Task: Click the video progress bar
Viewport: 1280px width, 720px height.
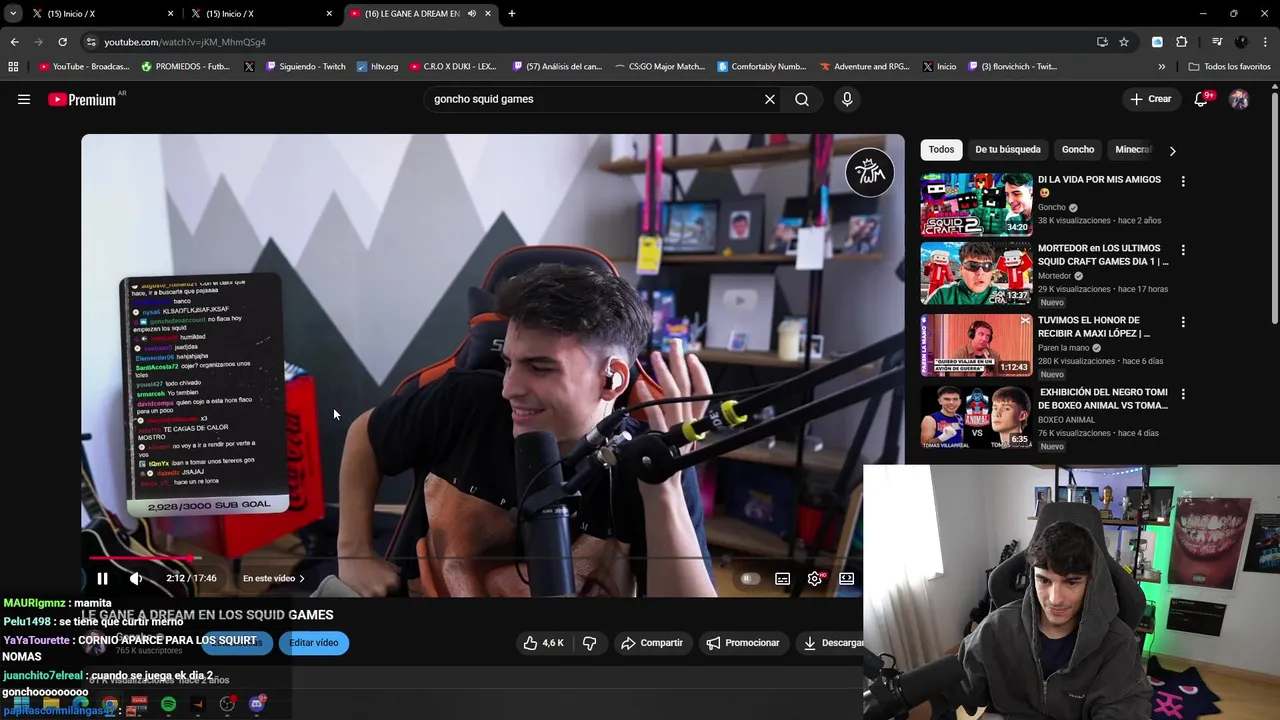Action: (x=475, y=558)
